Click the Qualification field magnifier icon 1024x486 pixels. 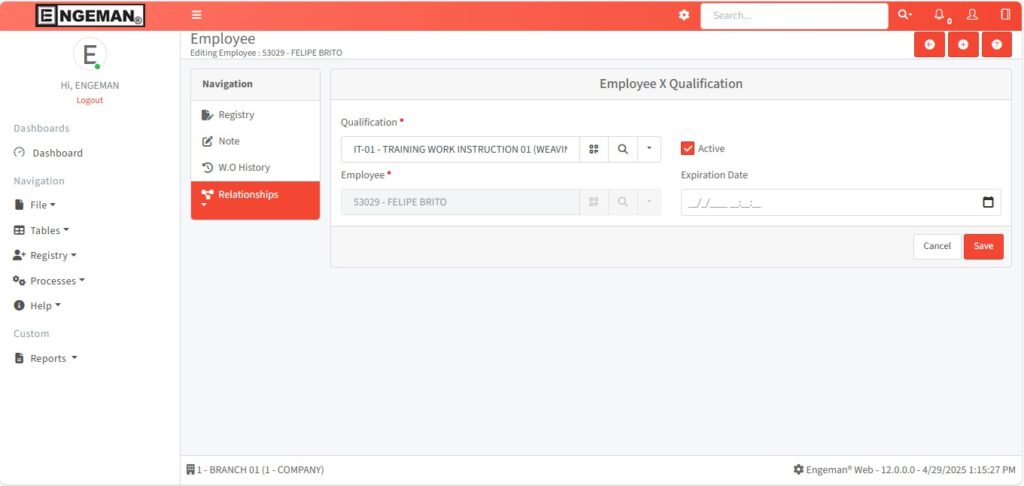coord(622,149)
